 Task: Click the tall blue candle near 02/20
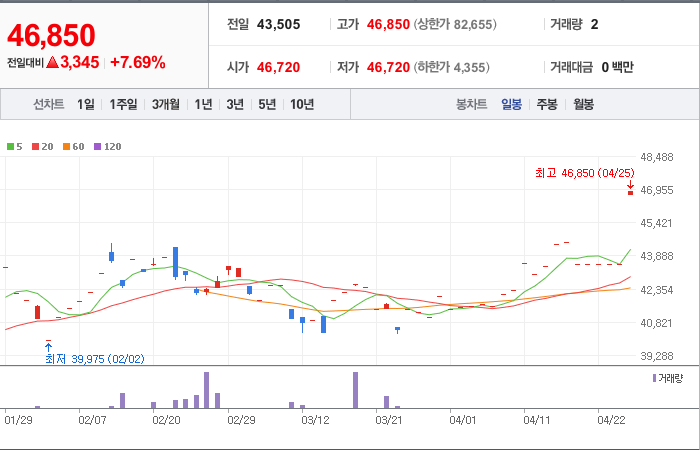pyautogui.click(x=175, y=262)
